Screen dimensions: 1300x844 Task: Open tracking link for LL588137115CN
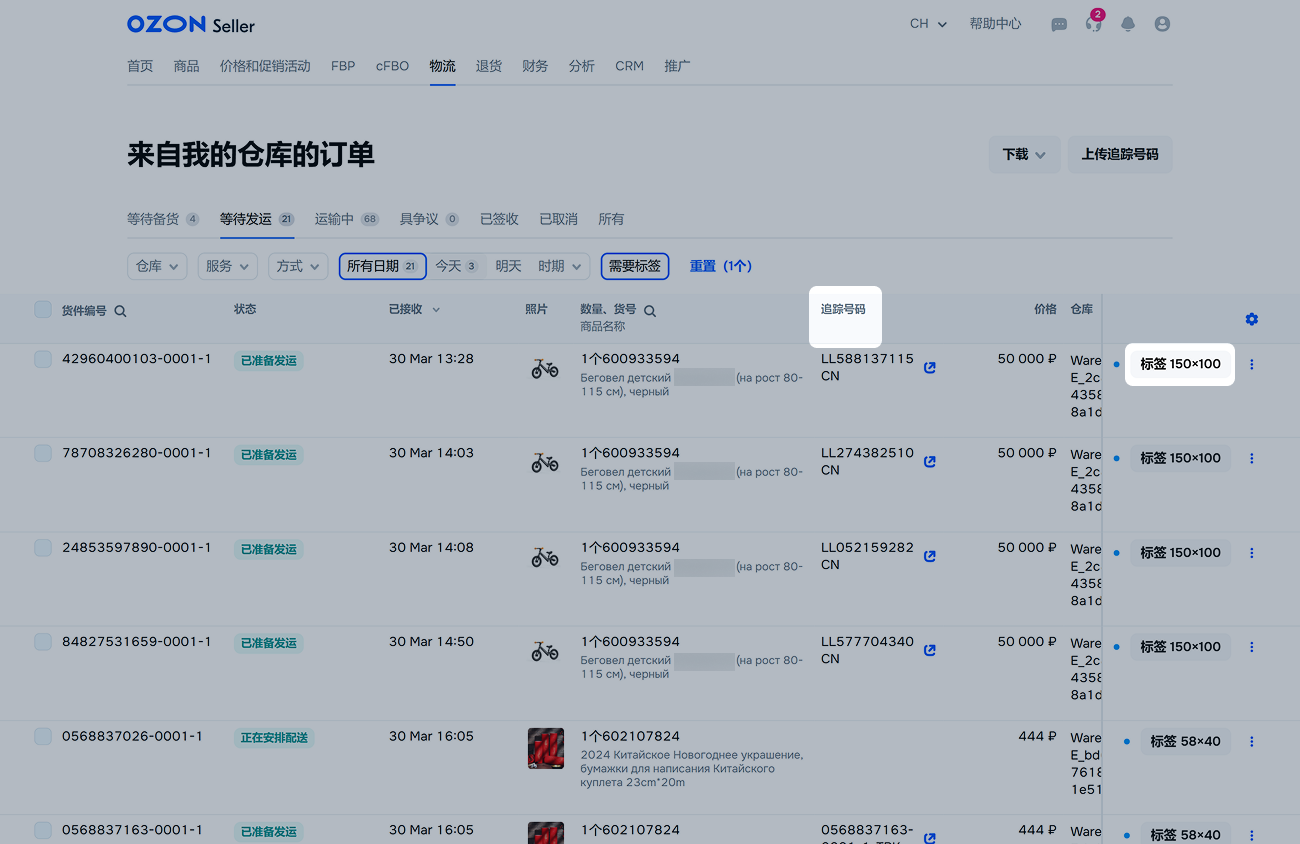[930, 368]
